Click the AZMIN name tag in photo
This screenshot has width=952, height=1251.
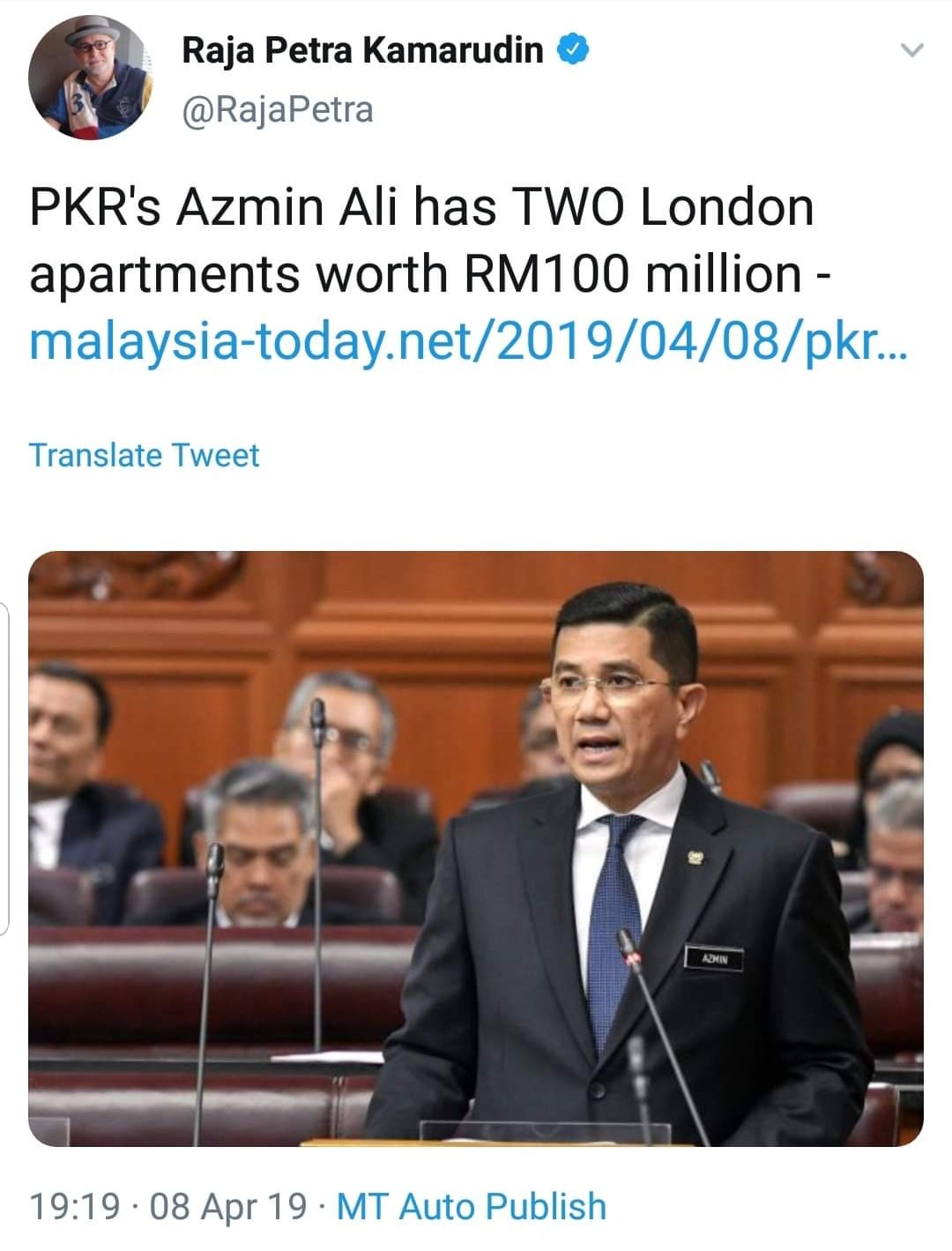tap(714, 958)
